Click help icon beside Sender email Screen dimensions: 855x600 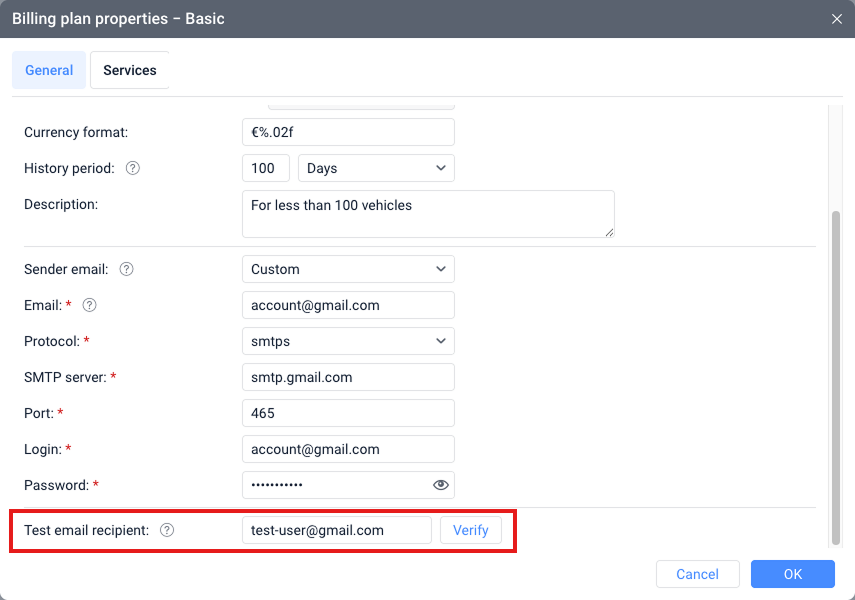127,269
